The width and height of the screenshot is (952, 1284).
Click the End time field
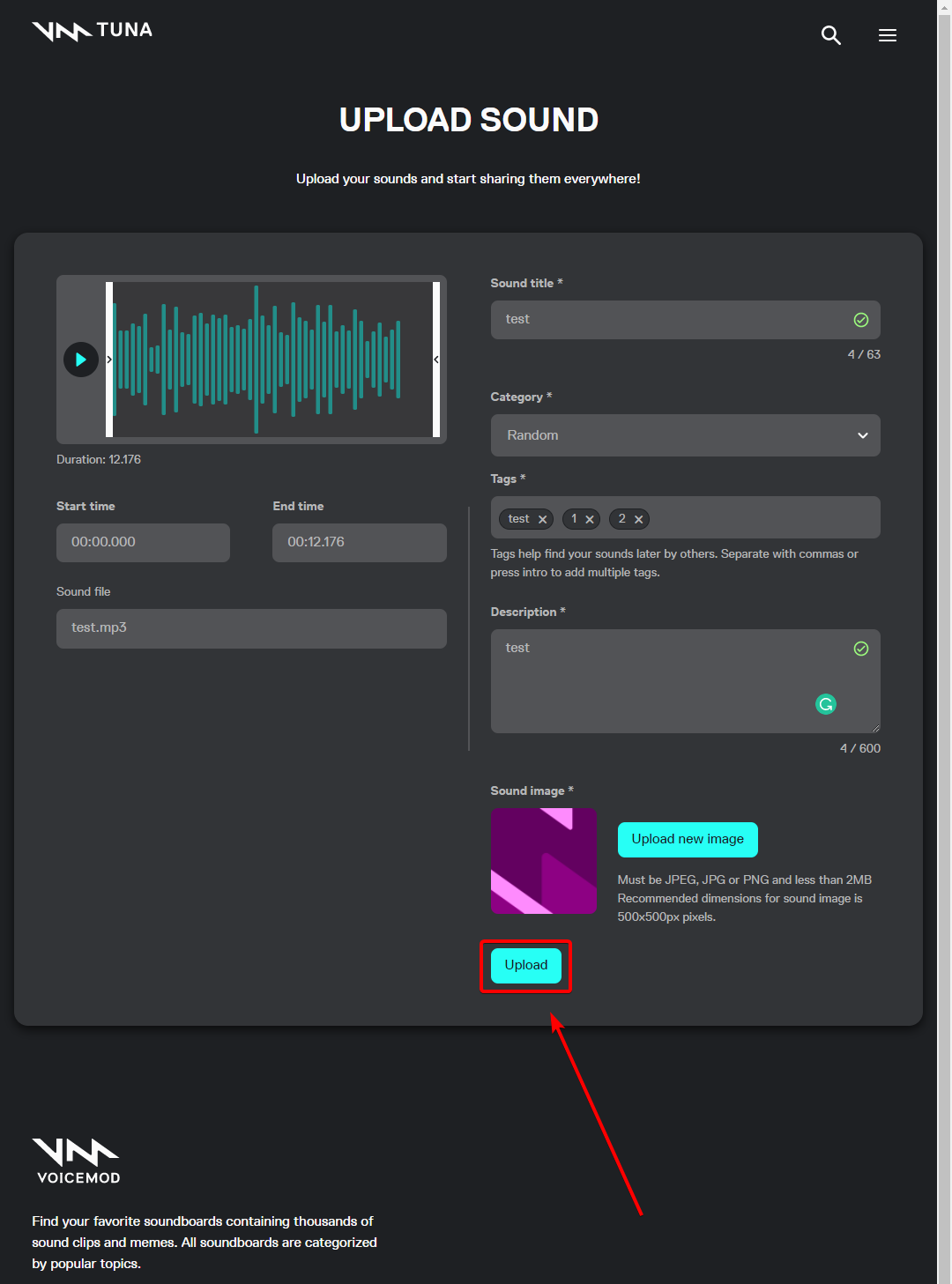[x=359, y=543]
